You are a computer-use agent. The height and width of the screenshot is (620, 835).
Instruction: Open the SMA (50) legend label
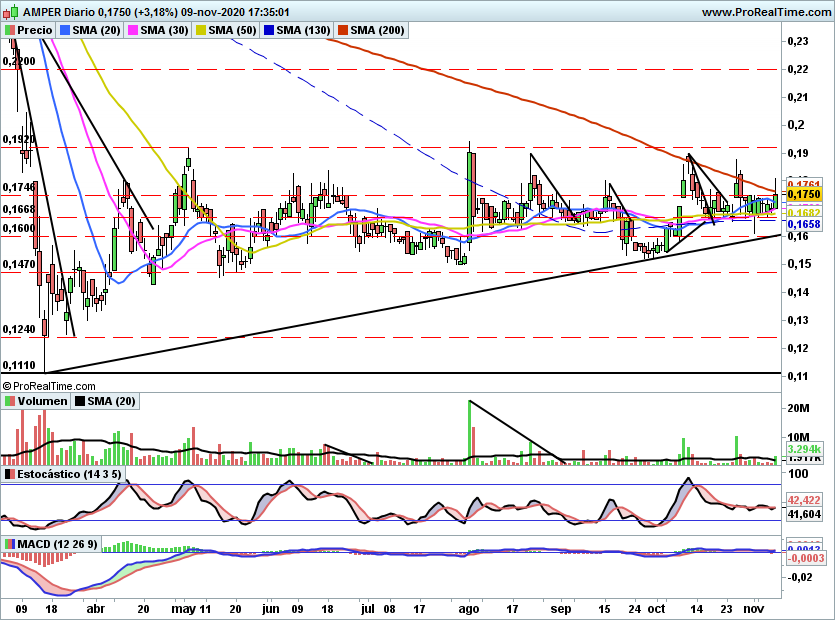coord(232,30)
